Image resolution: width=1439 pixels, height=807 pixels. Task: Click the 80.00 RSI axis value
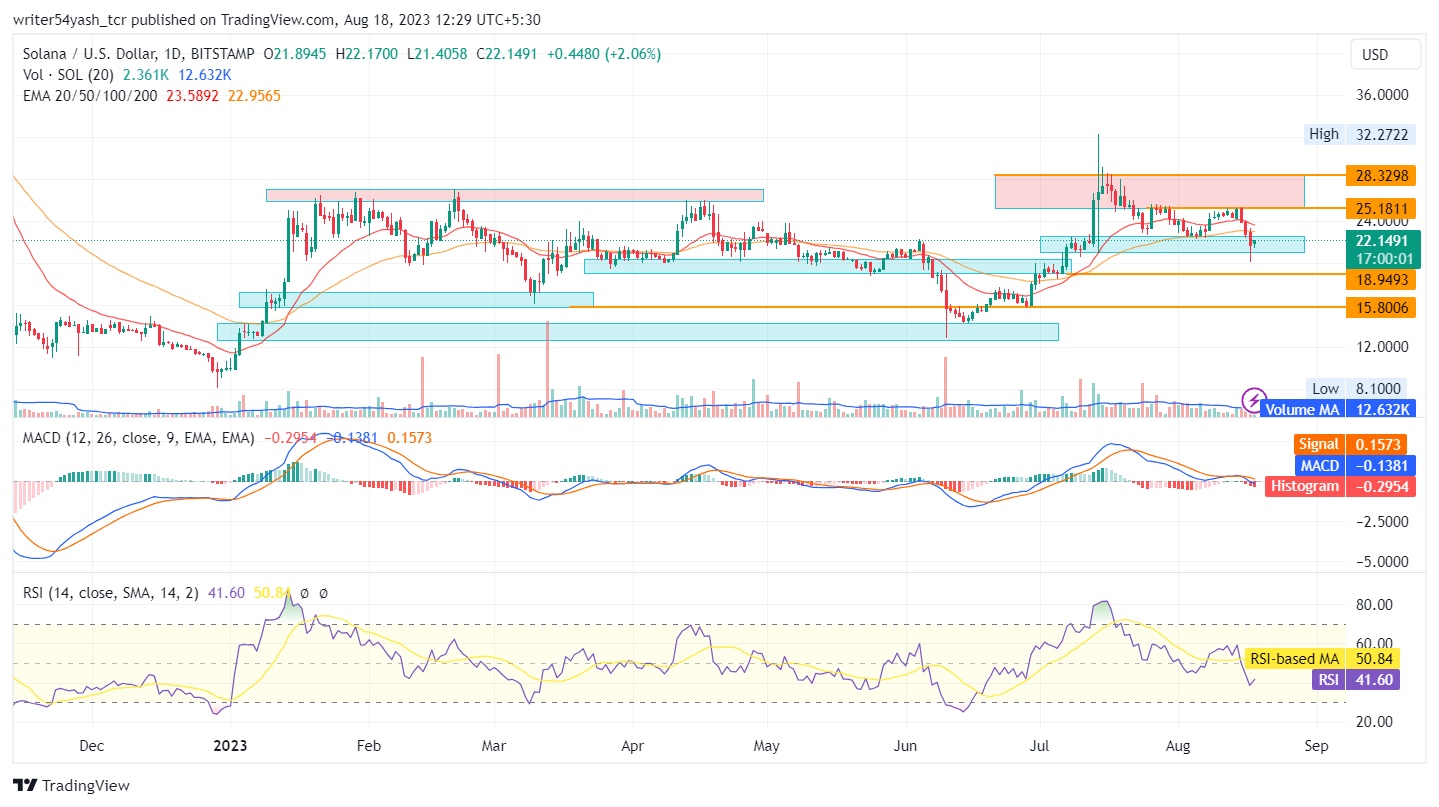[1375, 604]
